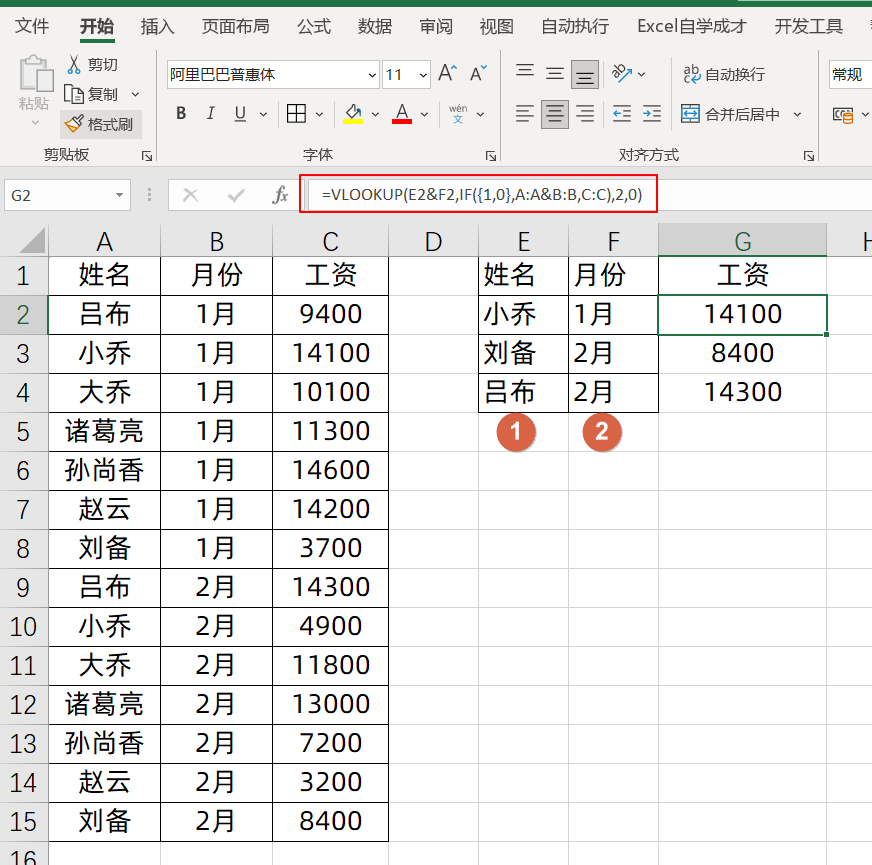Toggle bottom vertical alignment
872x865 pixels.
coord(584,74)
